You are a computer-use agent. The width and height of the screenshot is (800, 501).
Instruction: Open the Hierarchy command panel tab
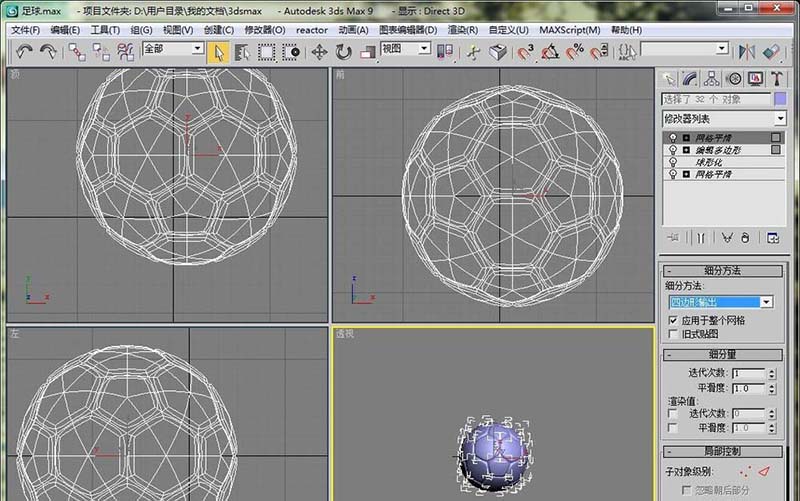click(x=711, y=79)
